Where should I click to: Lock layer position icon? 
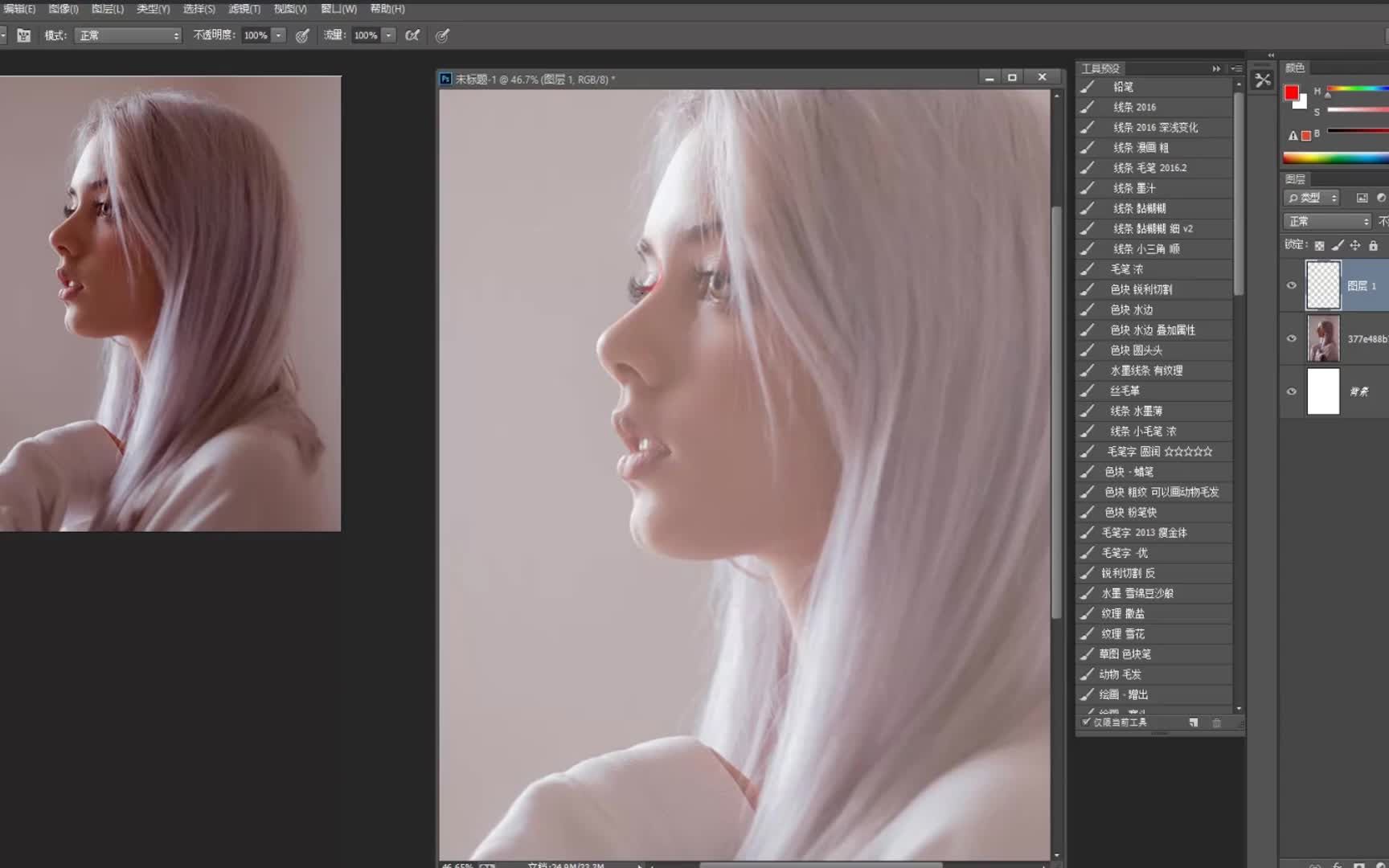click(1355, 246)
